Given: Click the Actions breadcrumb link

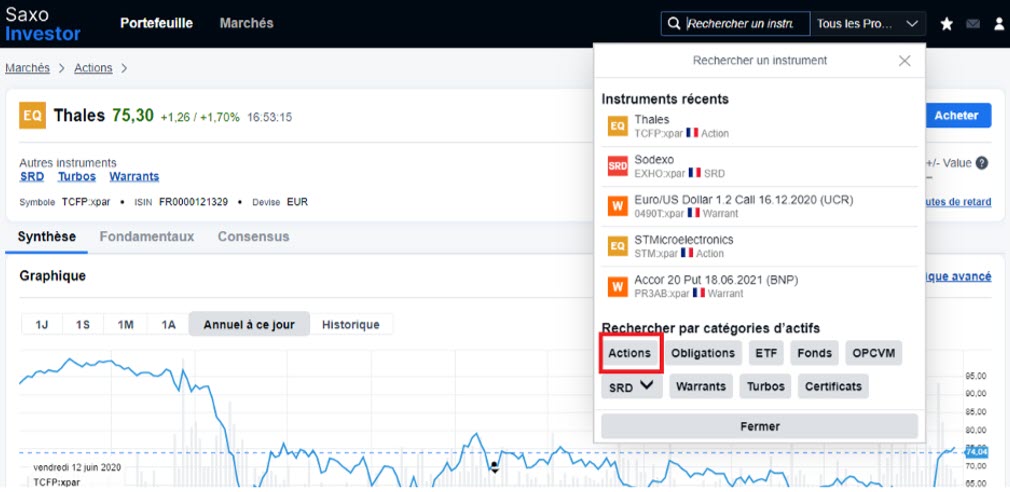Looking at the screenshot, I should click(93, 68).
